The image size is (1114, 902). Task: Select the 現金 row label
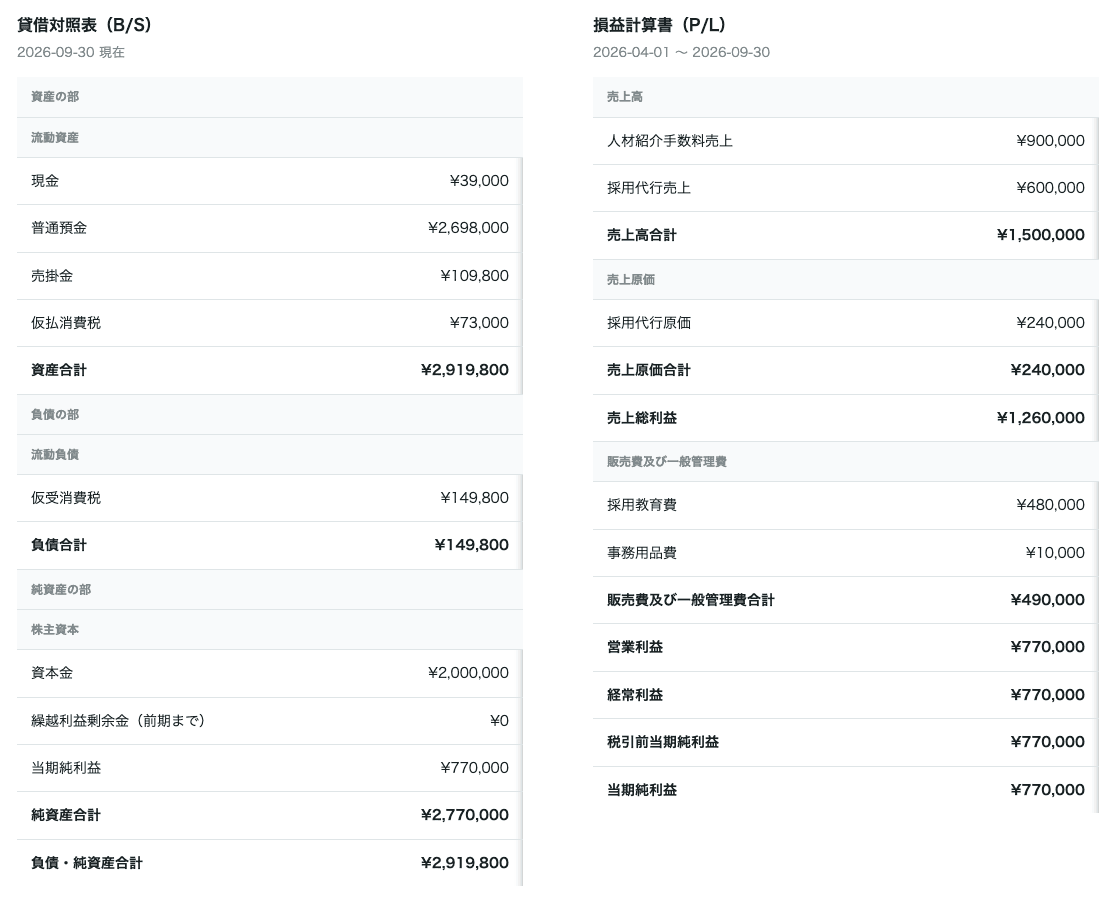point(45,181)
